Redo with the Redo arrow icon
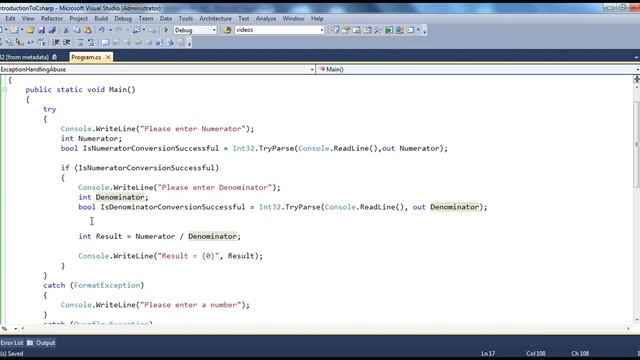This screenshot has height=360, width=640. coord(119,30)
